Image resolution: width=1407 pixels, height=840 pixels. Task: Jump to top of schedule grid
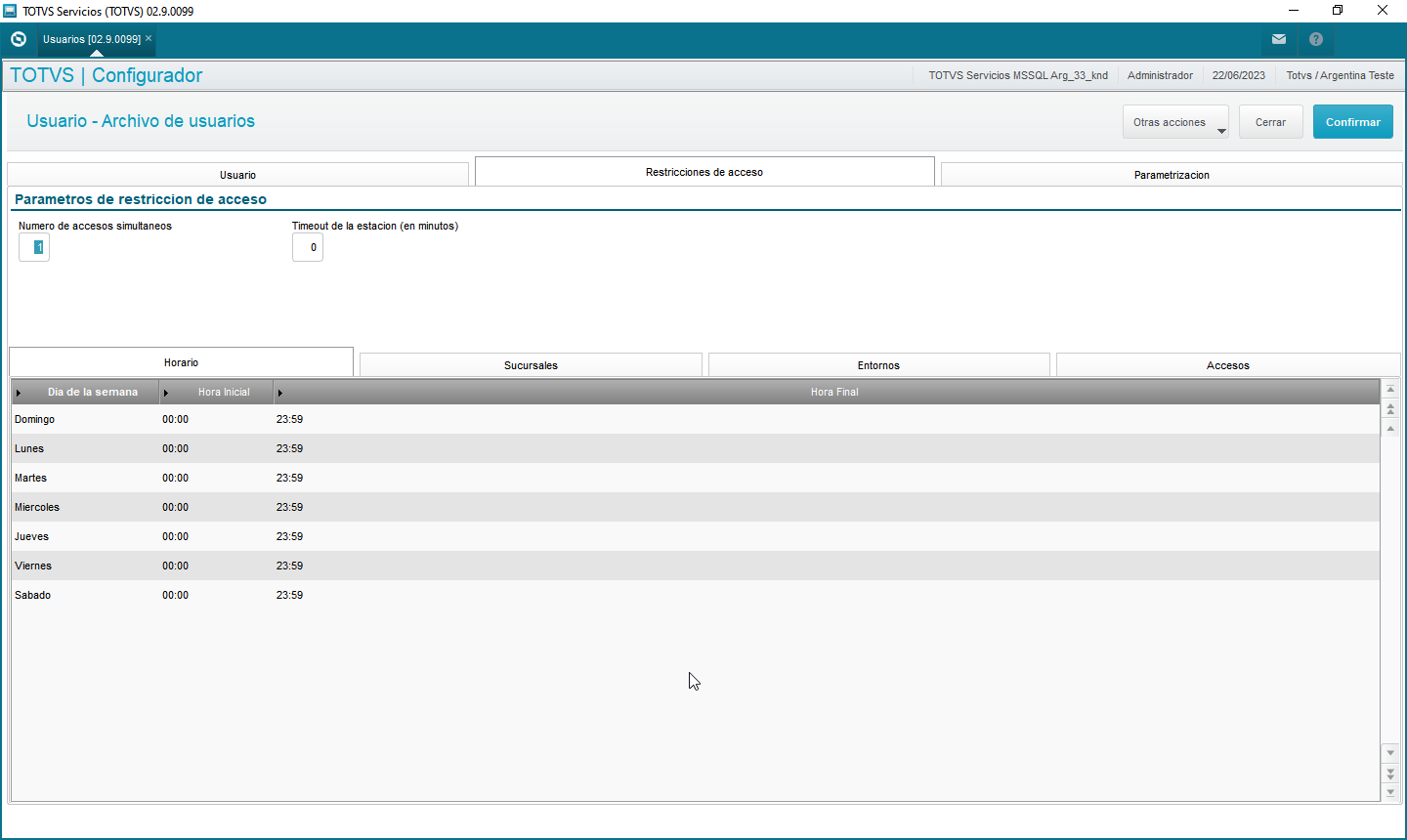pyautogui.click(x=1390, y=389)
